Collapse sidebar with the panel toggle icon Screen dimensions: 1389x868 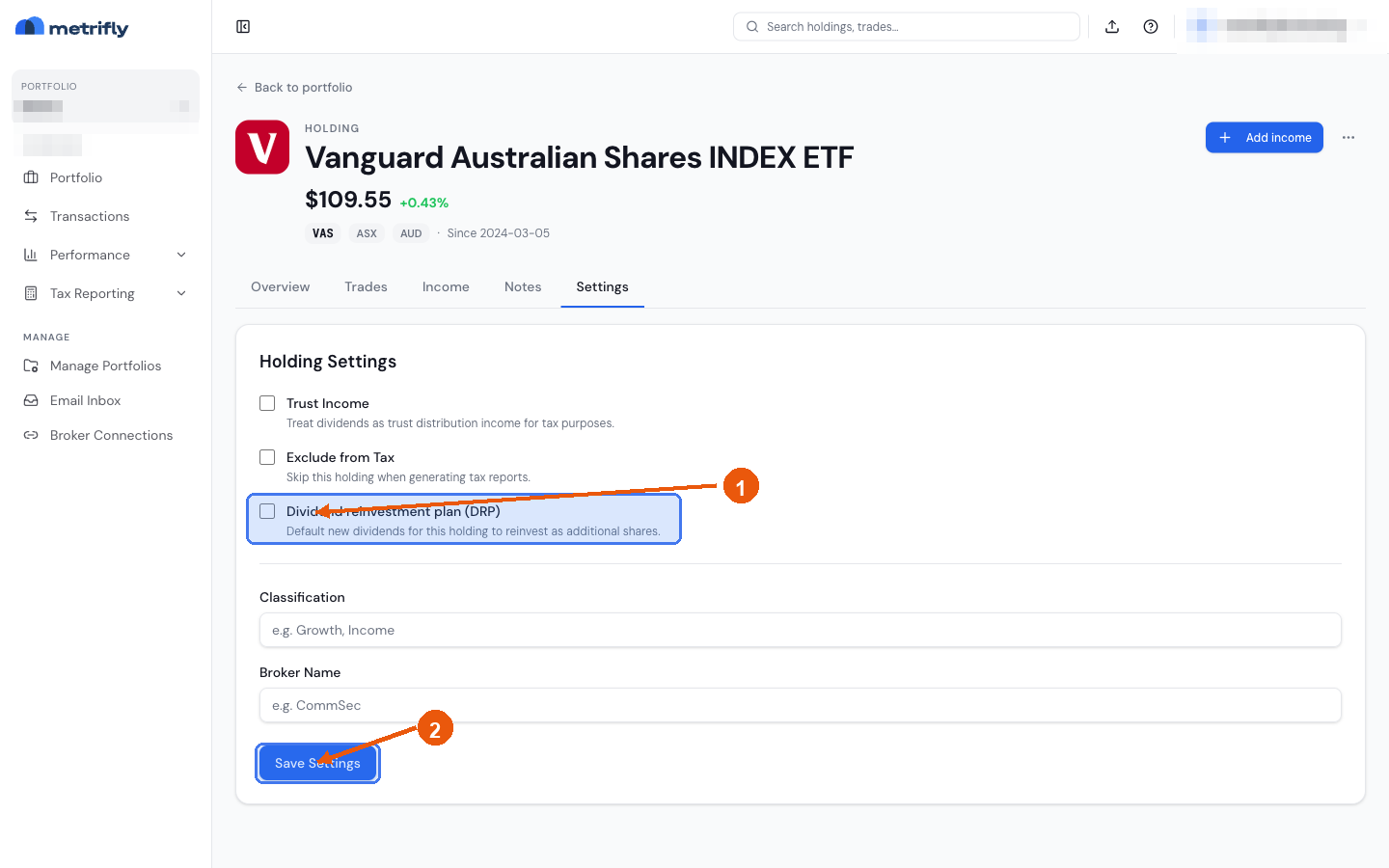(243, 27)
